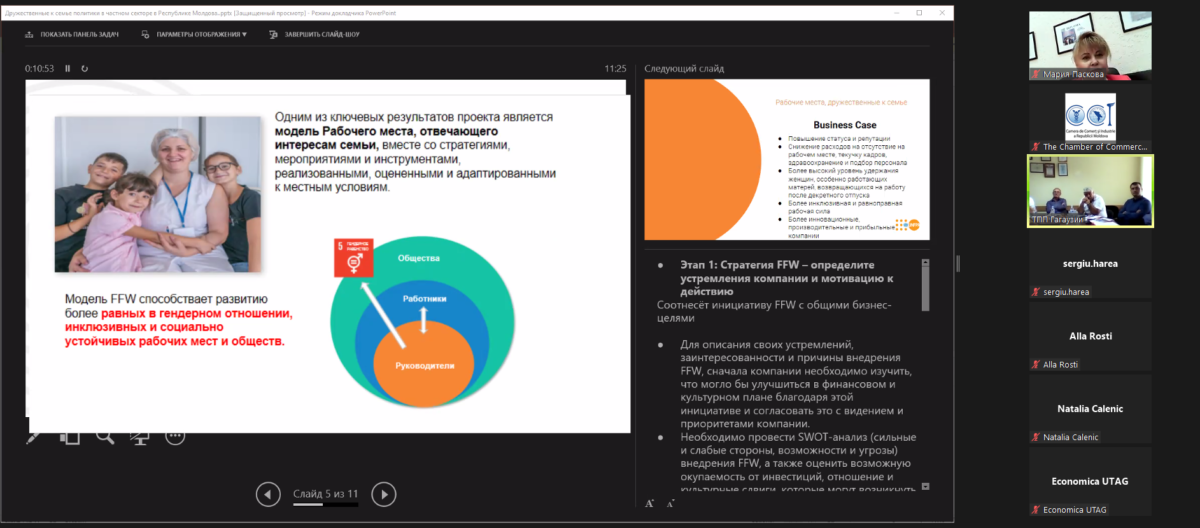
Task: Open the display settings dropdown
Action: [194, 34]
